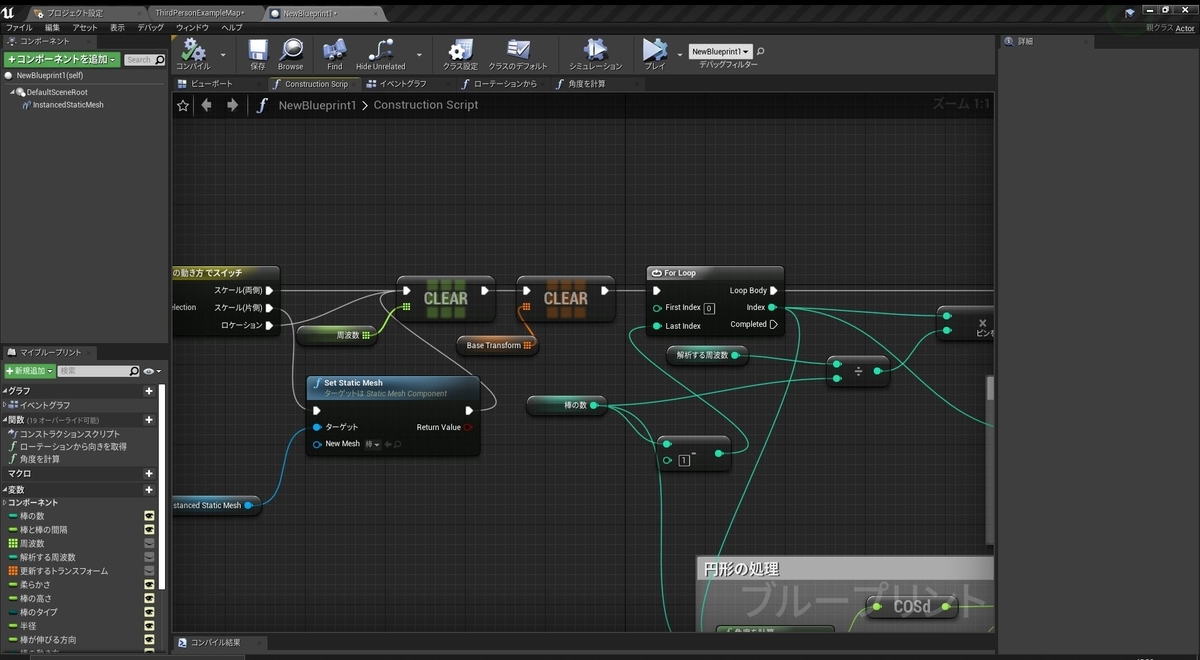Open the デバッグ menu
Image resolution: width=1200 pixels, height=660 pixels.
click(x=150, y=27)
